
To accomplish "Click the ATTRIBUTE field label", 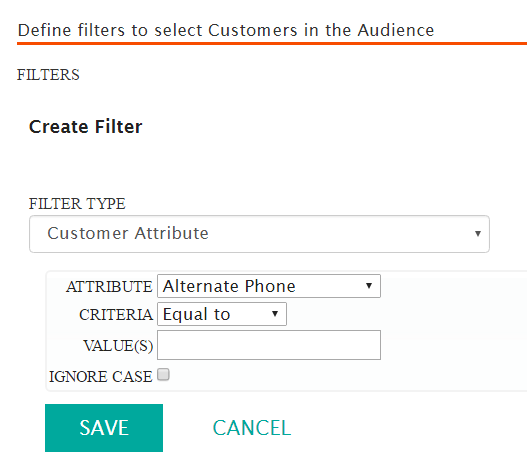I will pos(109,287).
